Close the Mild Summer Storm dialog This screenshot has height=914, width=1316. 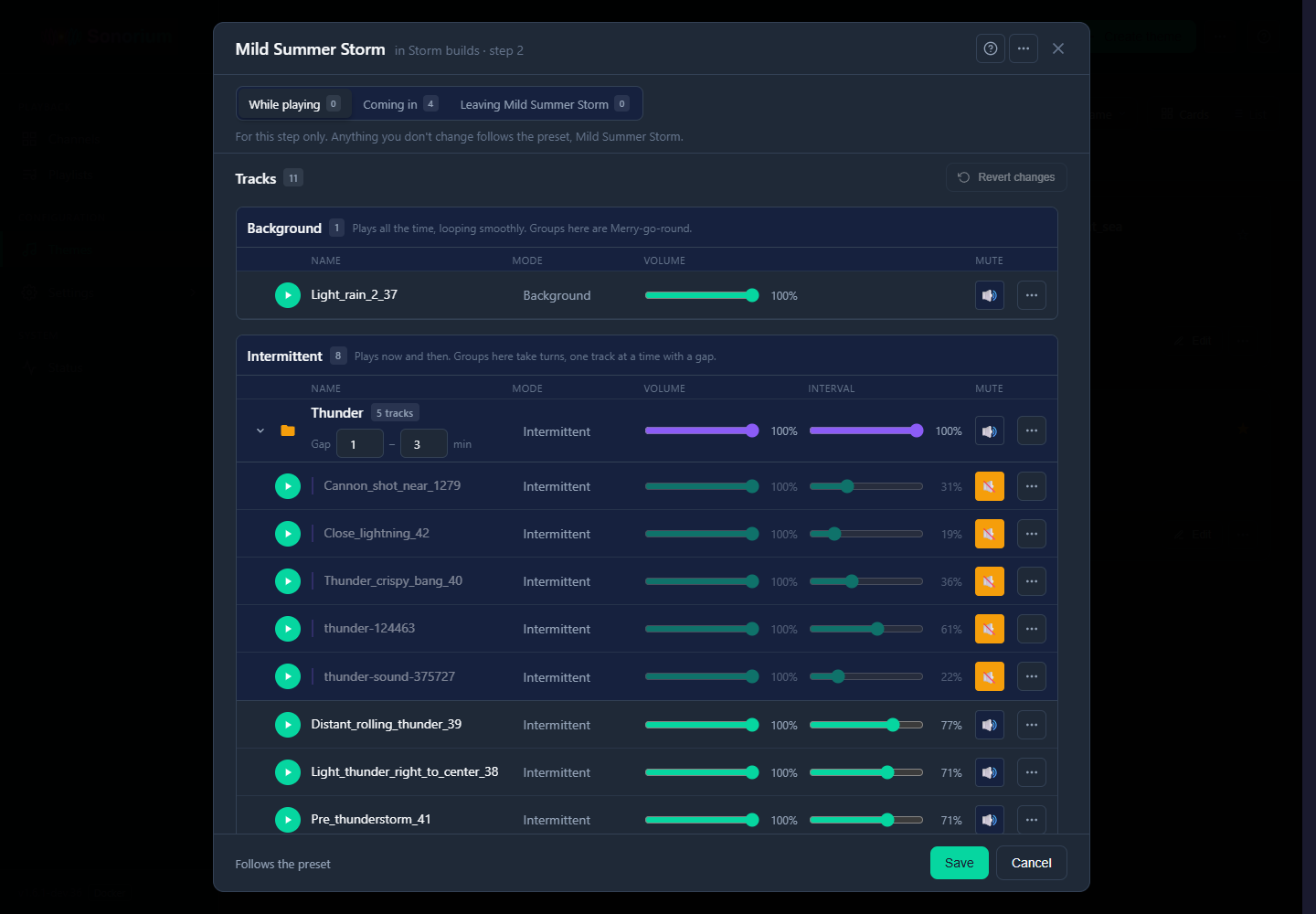[1058, 48]
